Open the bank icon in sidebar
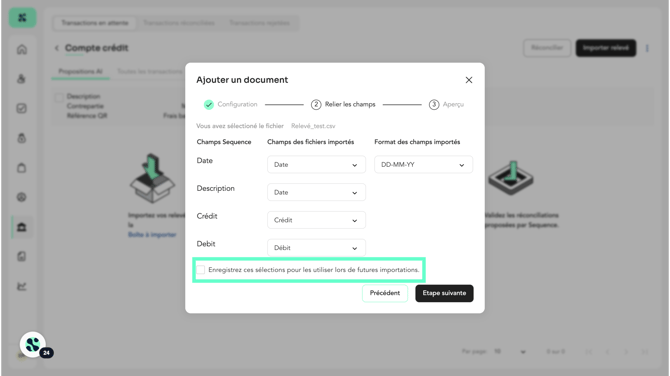Viewport: 670px width, 376px height. [x=22, y=227]
